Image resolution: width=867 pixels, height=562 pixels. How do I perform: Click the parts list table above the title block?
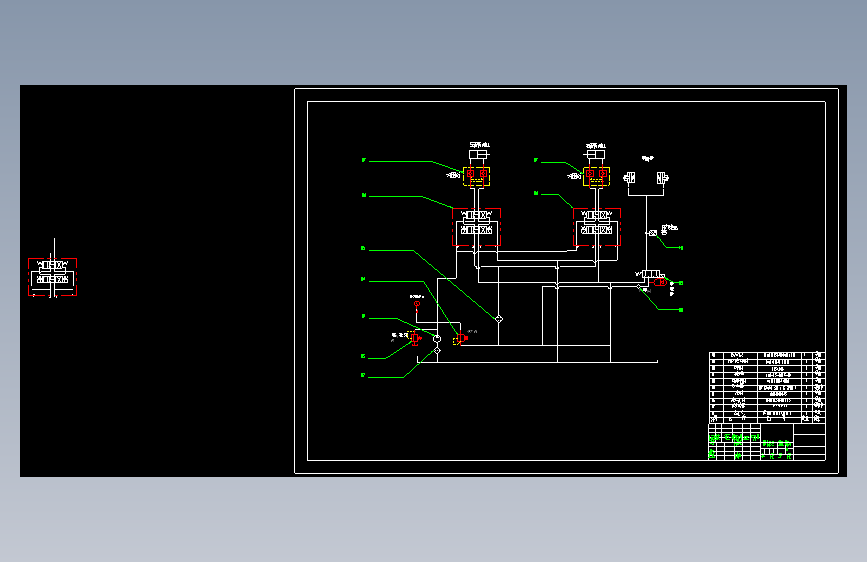767,387
